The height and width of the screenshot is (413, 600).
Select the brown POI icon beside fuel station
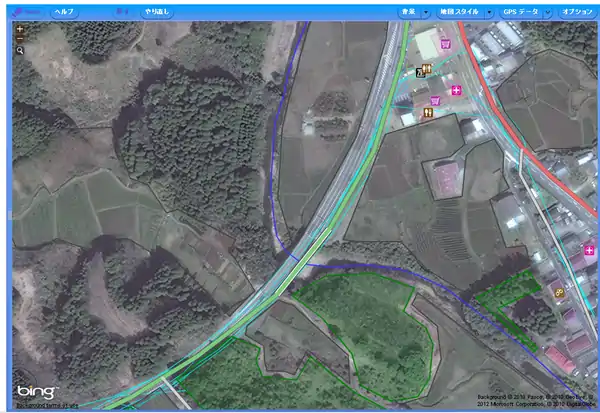pos(429,71)
